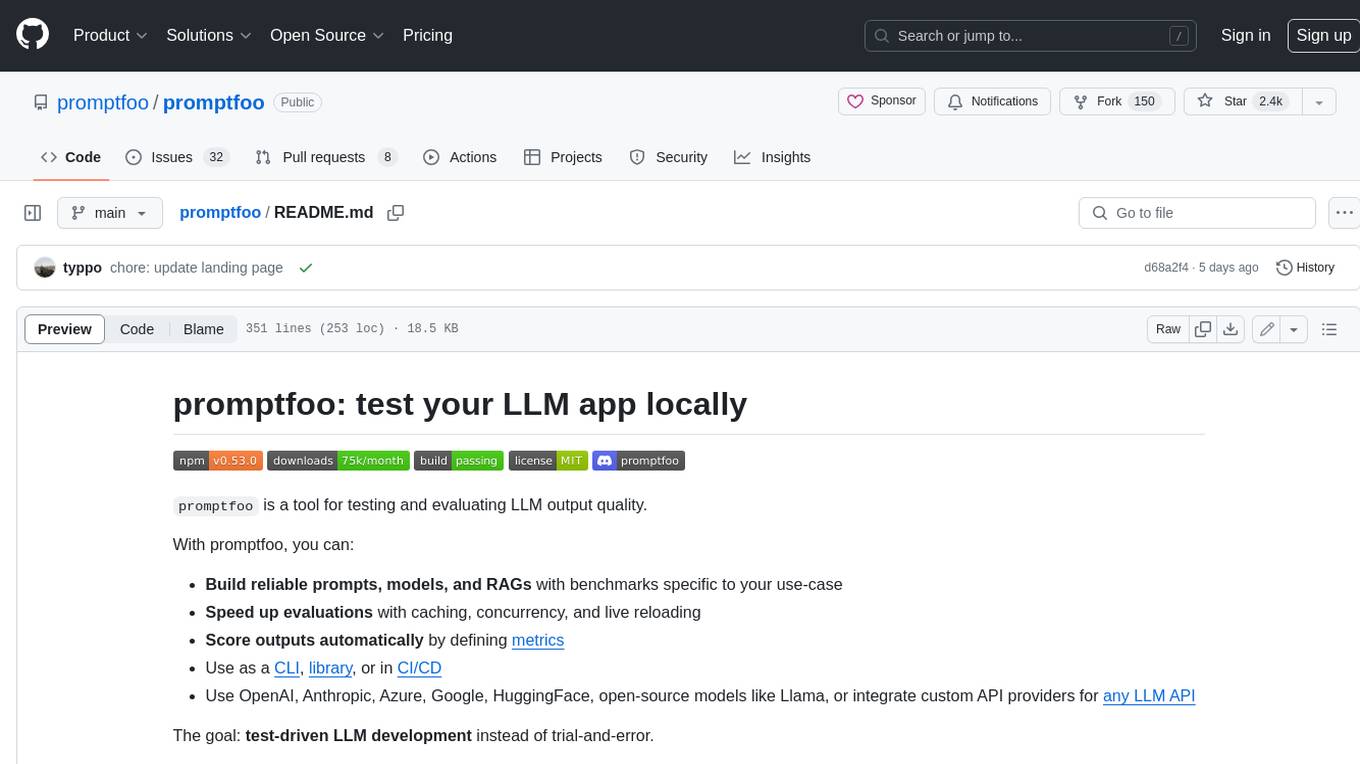This screenshot has height=764, width=1360.
Task: Open the Pull requests tab
Action: [x=326, y=157]
